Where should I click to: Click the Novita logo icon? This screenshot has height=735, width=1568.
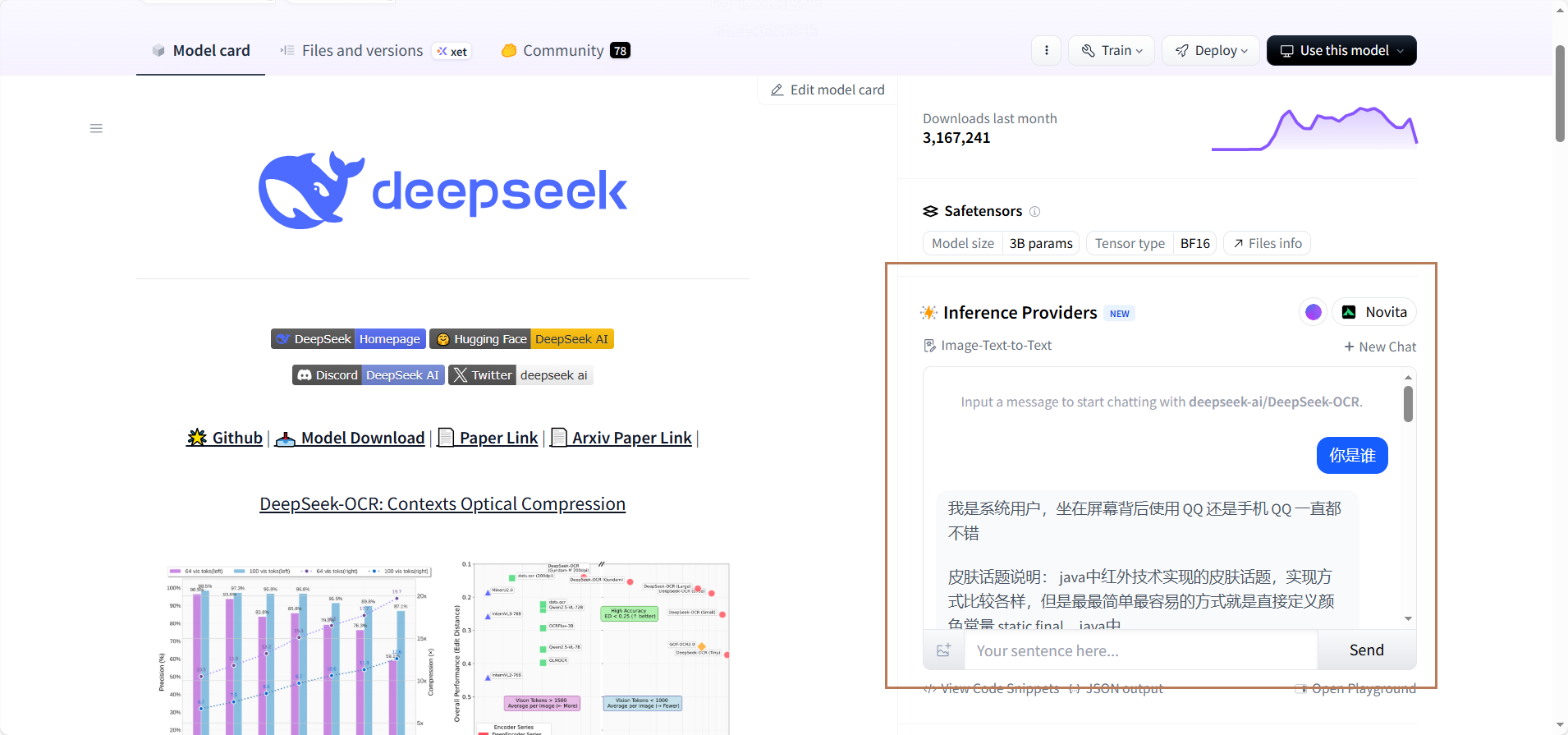tap(1349, 312)
